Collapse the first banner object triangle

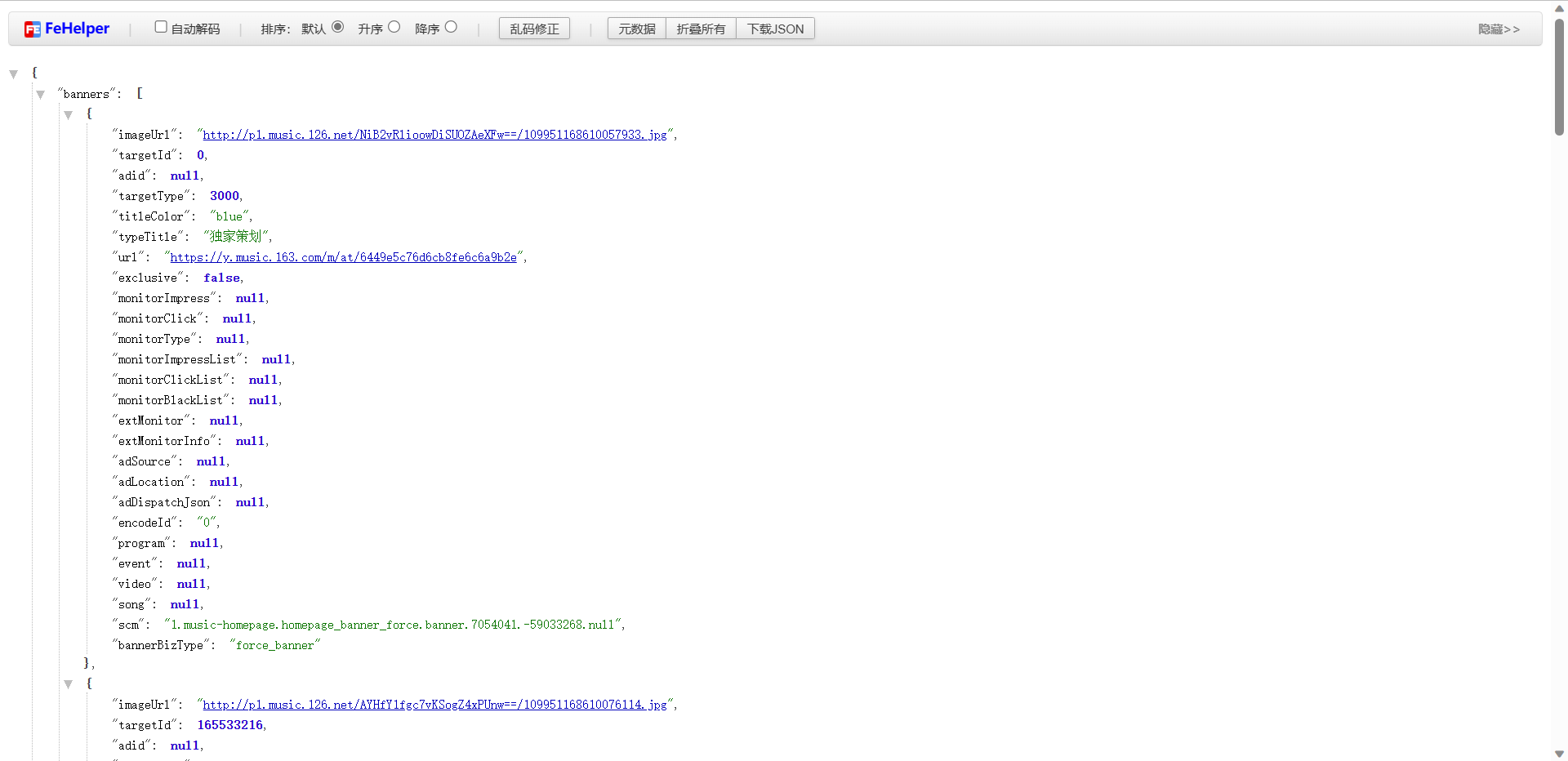[68, 115]
